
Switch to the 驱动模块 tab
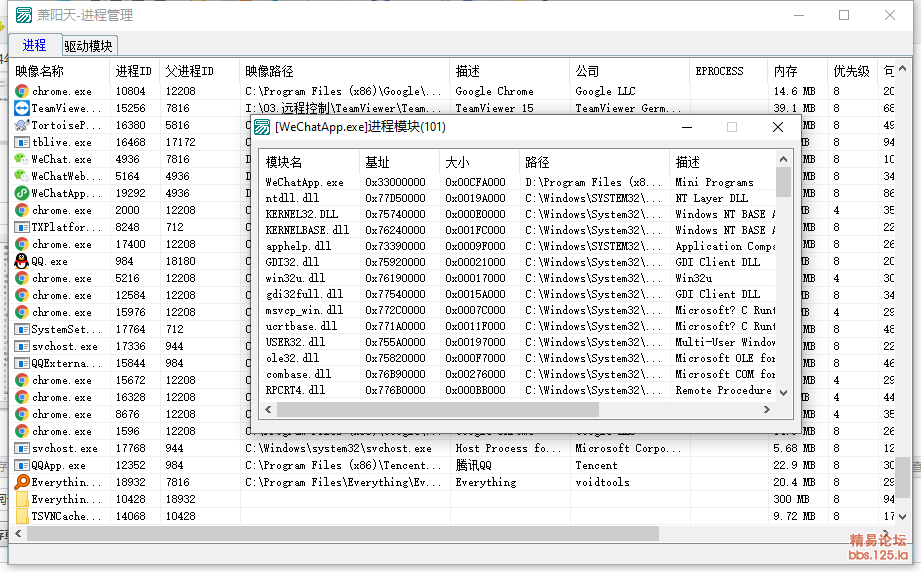pos(89,46)
